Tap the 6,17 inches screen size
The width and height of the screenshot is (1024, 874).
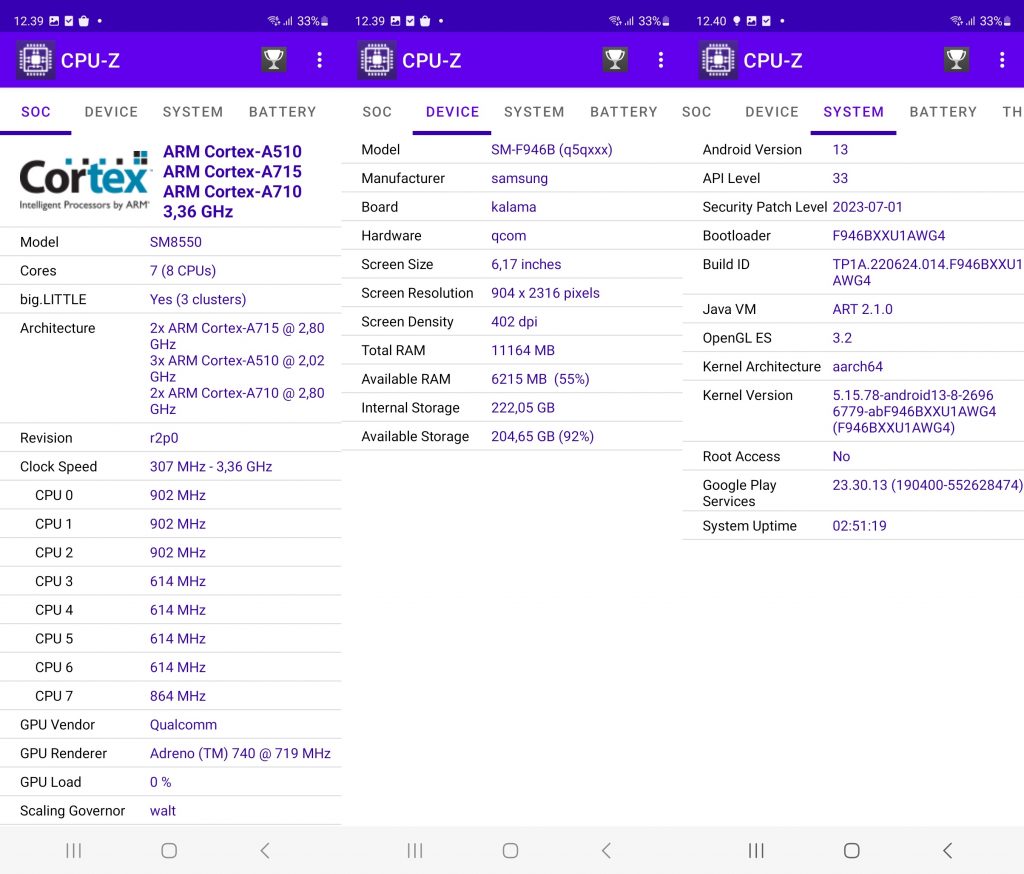click(x=526, y=264)
